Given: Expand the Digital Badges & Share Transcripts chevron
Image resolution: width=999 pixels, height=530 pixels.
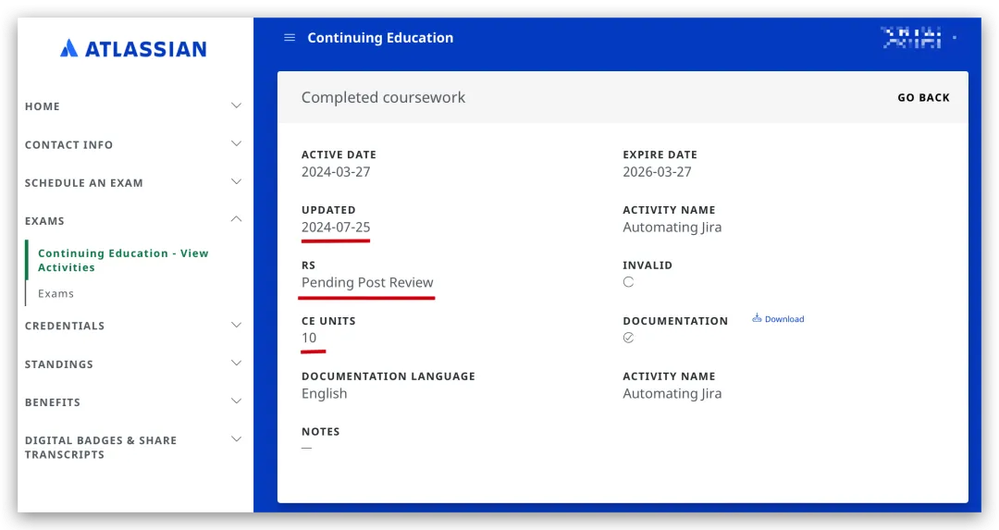Looking at the screenshot, I should coord(236,439).
